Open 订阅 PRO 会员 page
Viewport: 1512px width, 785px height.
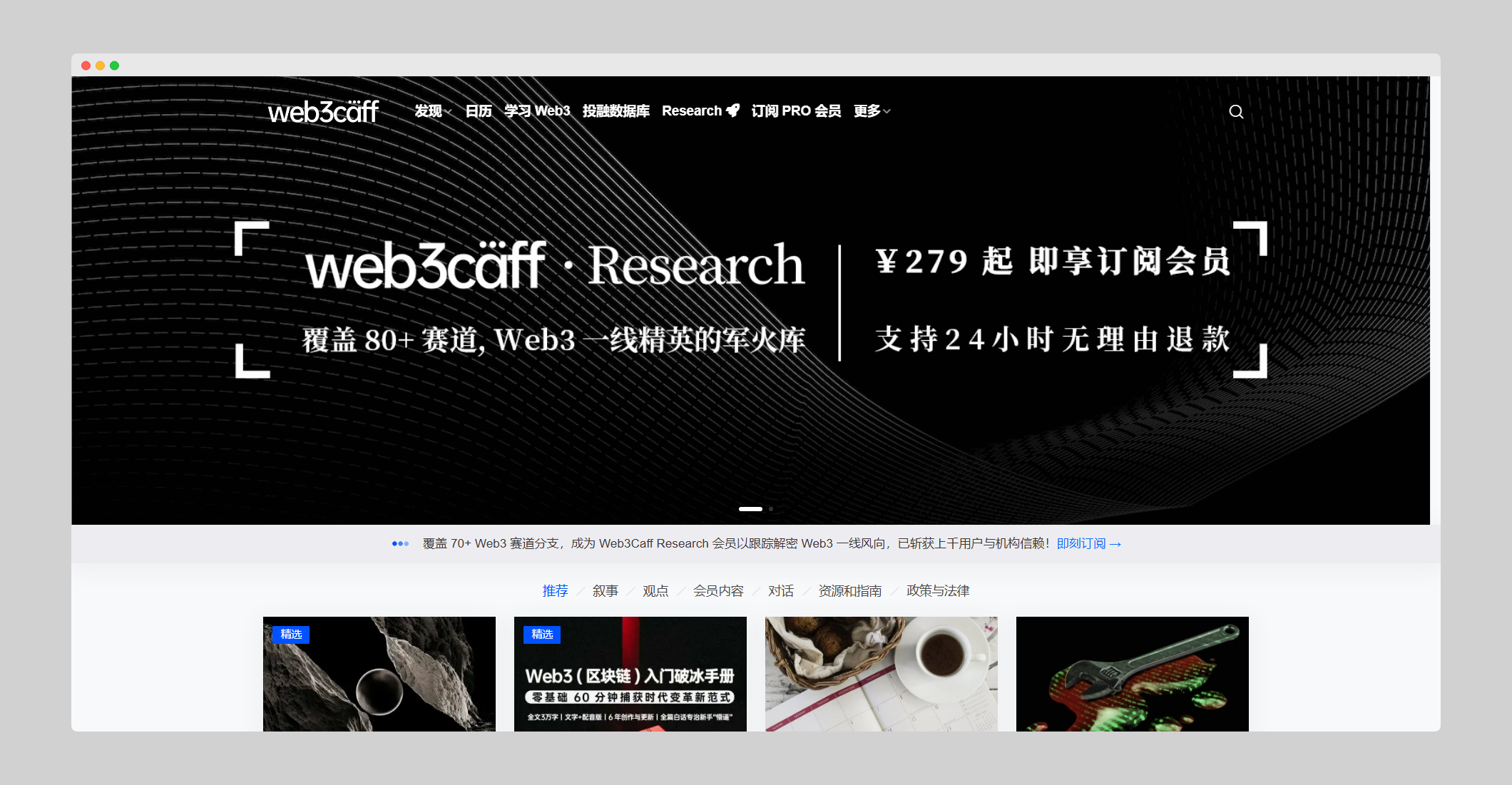tap(796, 111)
